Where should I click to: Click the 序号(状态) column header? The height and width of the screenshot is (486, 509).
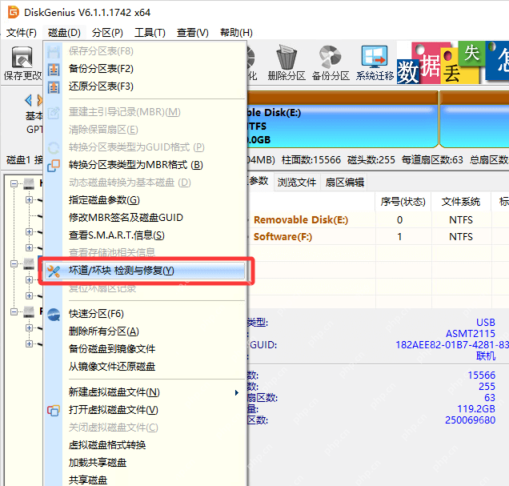click(403, 202)
